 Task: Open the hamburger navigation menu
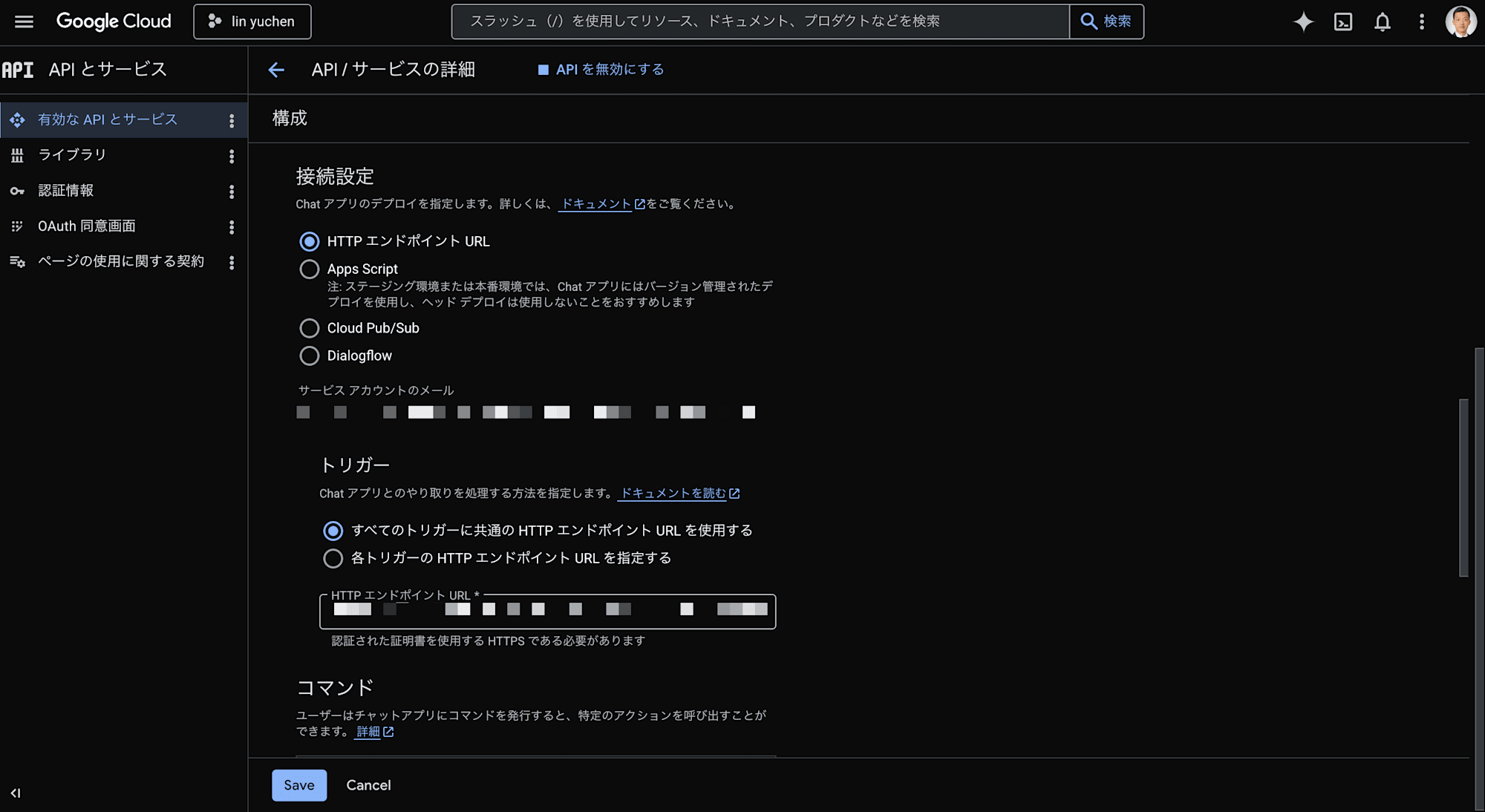[x=24, y=22]
